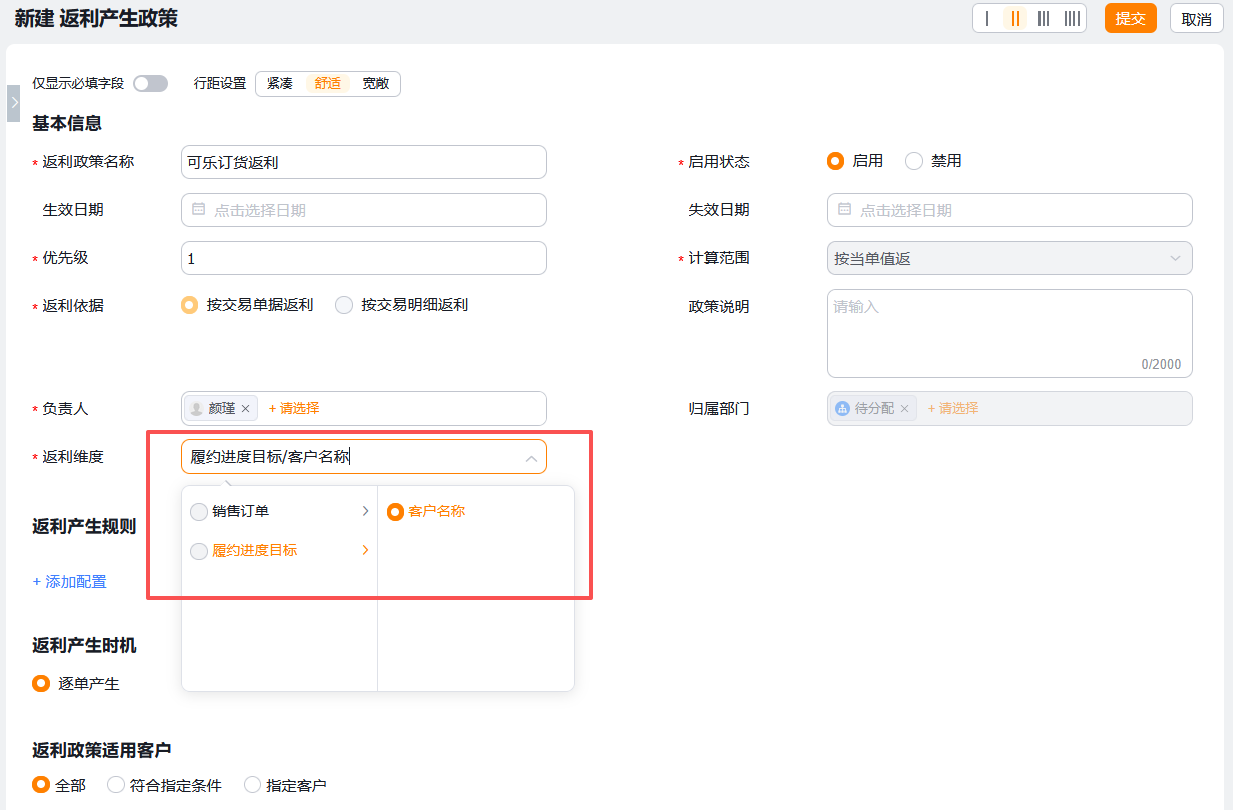Click 取消 button

coord(1196,18)
